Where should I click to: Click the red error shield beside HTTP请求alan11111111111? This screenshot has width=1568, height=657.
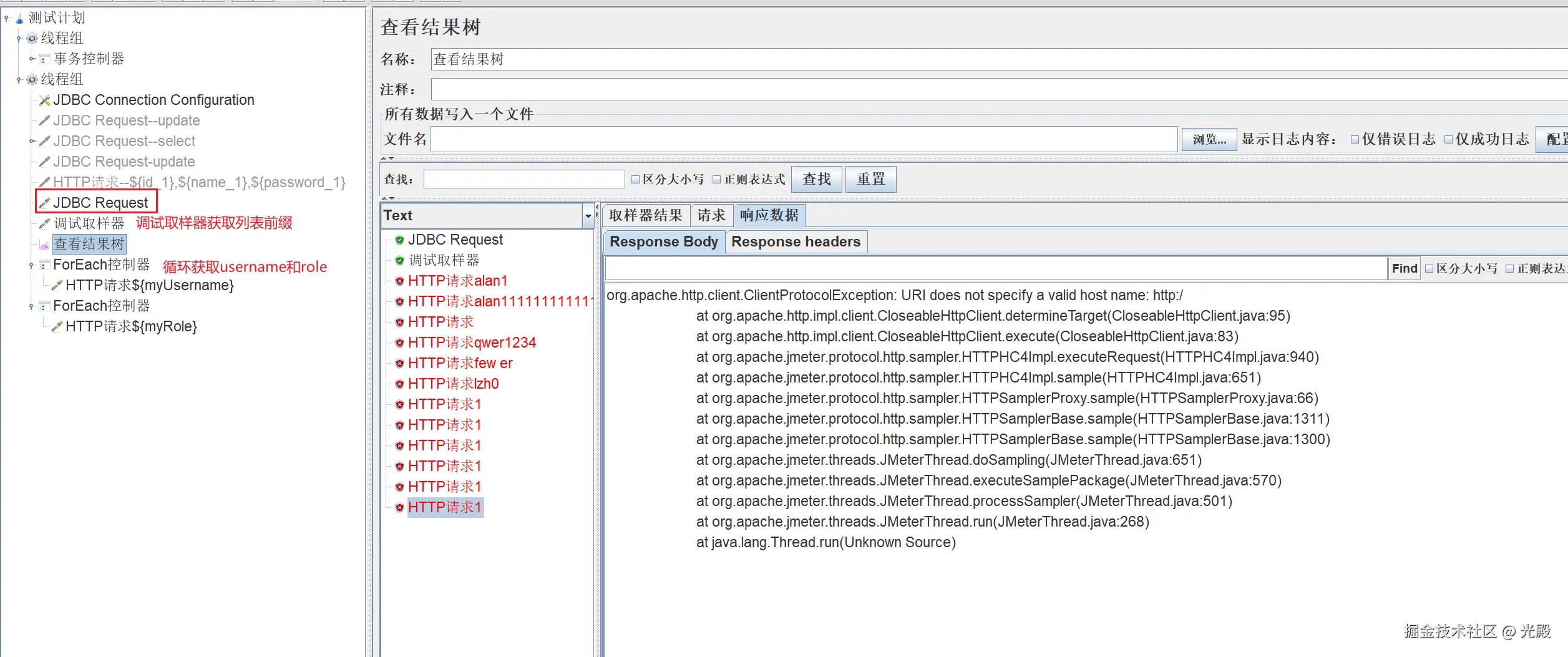pos(399,302)
